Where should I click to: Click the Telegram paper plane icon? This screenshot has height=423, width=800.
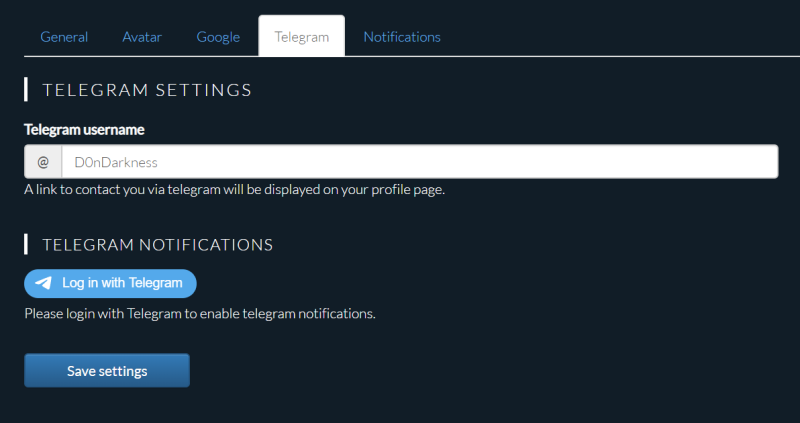(44, 283)
